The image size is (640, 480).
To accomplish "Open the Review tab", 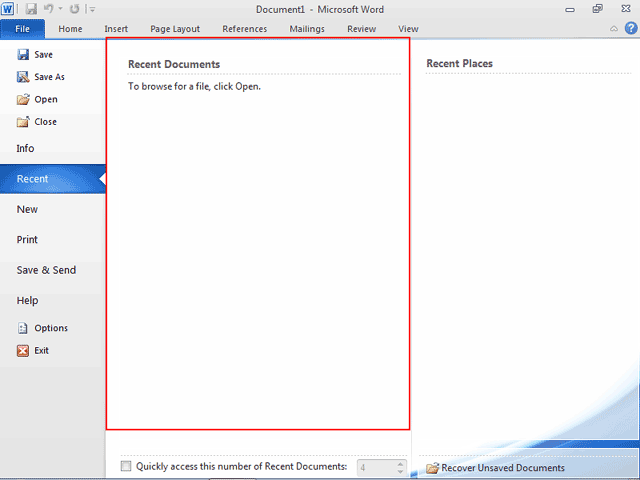I will [x=362, y=29].
